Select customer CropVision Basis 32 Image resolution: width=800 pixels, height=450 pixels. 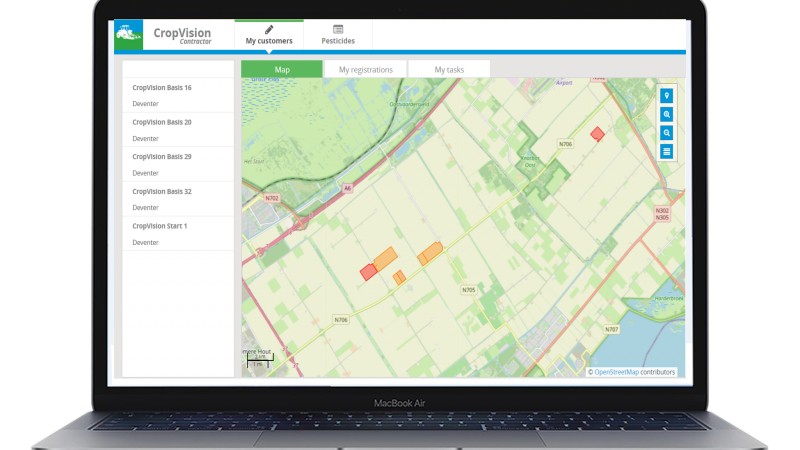point(178,199)
